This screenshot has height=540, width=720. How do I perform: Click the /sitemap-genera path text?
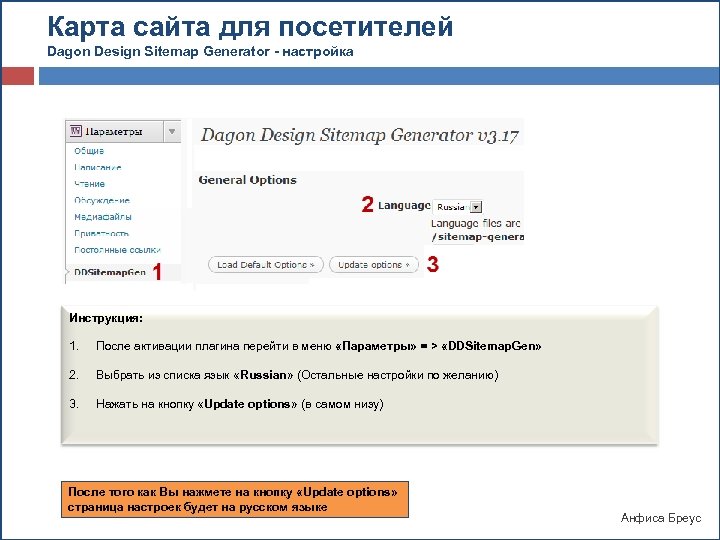point(478,237)
